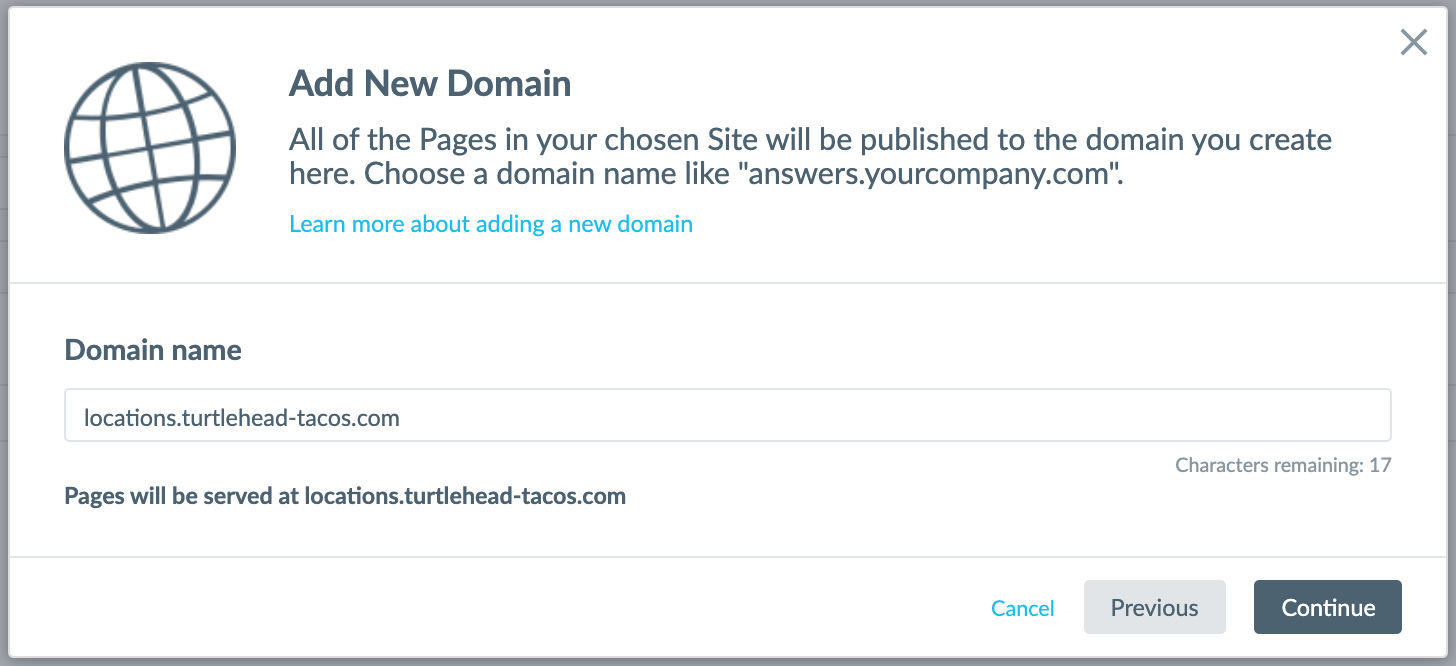Click the Add New Domain heading
Viewport: 1456px width, 666px height.
click(x=430, y=83)
